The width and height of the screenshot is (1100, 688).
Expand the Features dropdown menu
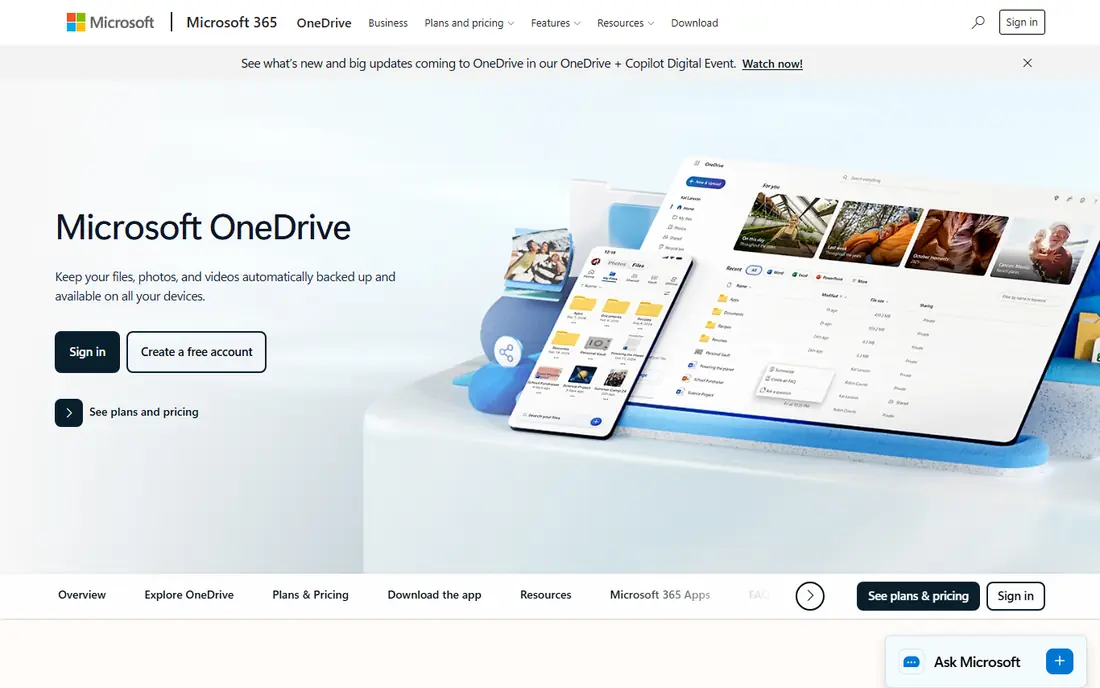[556, 23]
